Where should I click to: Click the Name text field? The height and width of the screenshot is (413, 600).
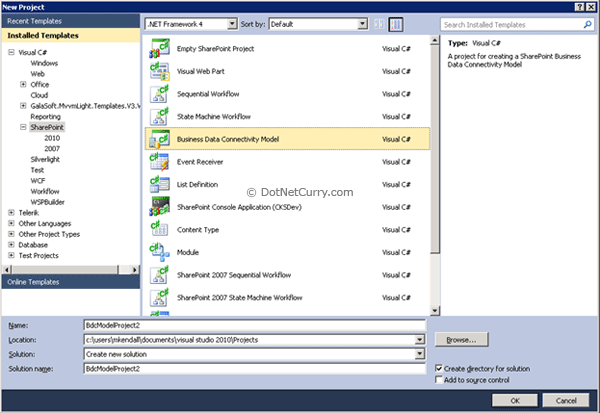254,325
